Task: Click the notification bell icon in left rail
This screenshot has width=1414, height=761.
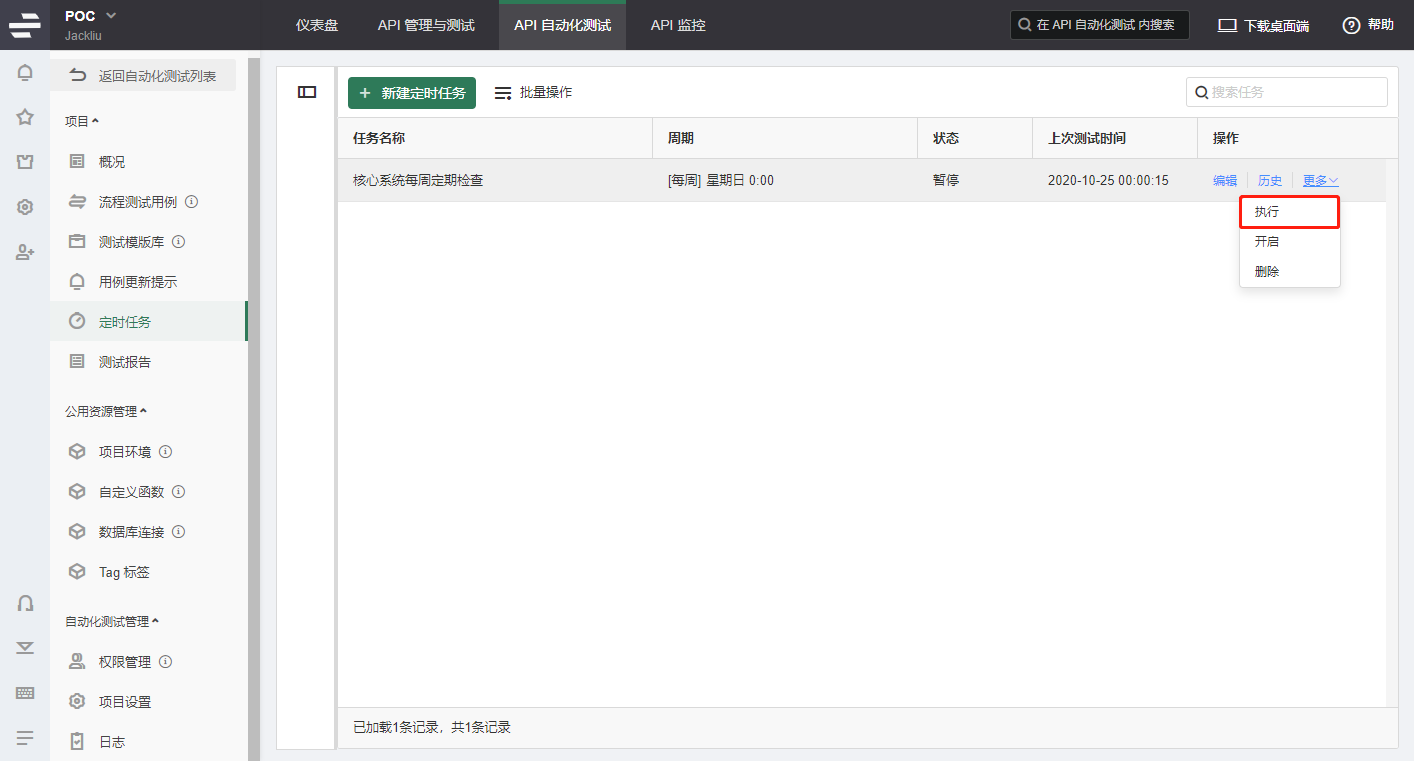Action: click(25, 73)
